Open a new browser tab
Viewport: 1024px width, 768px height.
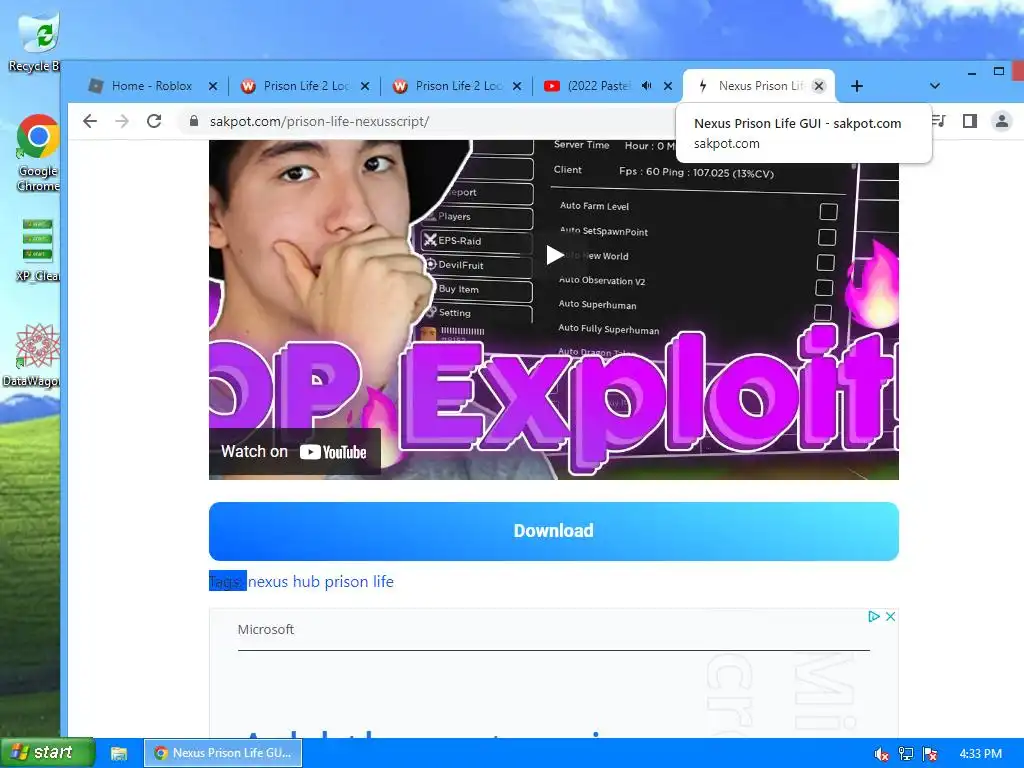[857, 86]
